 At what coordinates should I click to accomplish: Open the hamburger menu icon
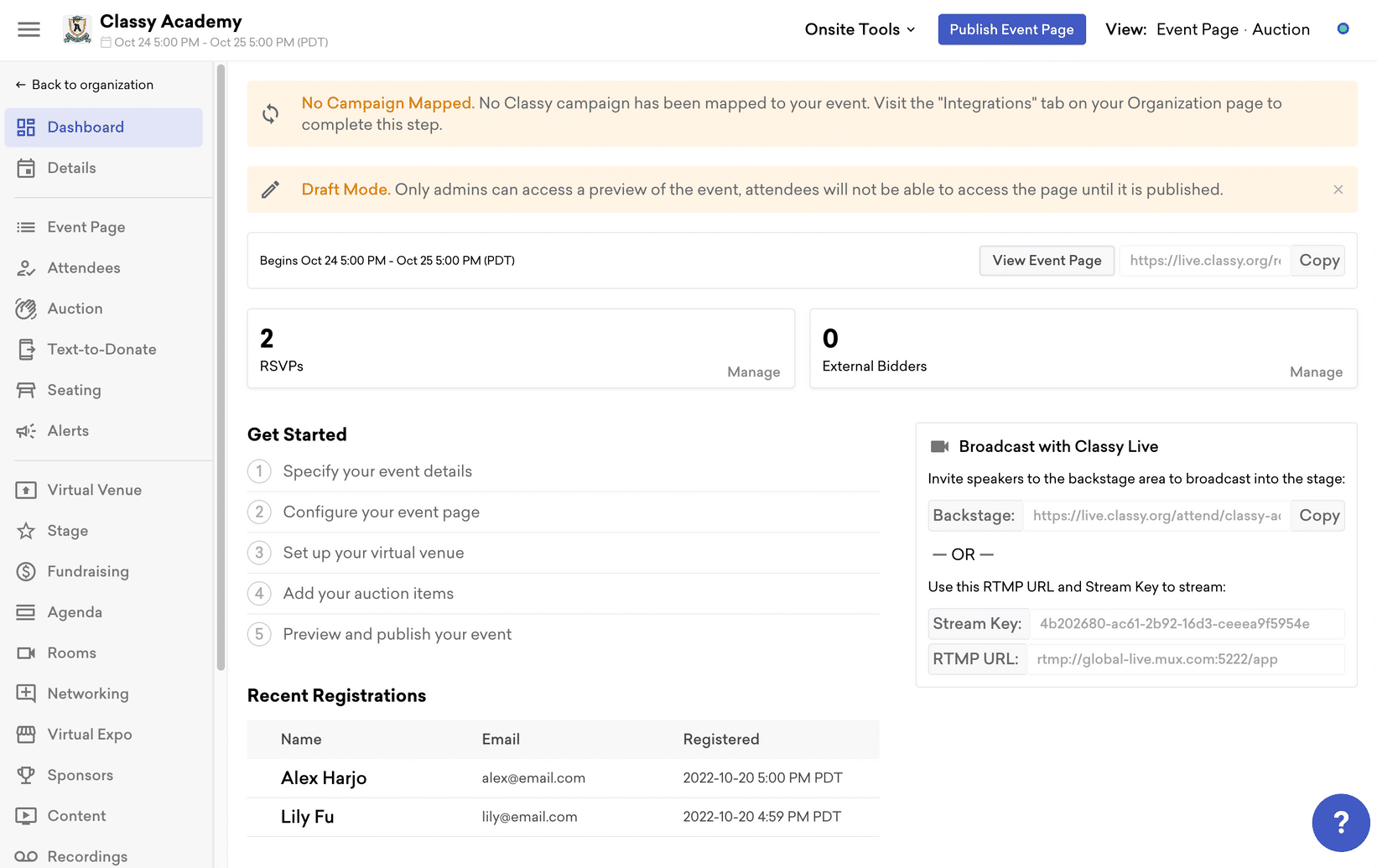[29, 29]
